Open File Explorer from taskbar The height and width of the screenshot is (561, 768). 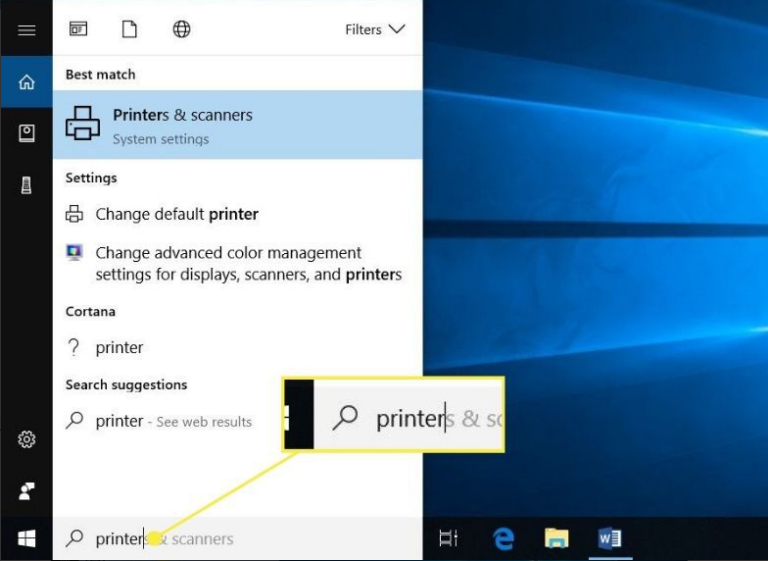[556, 539]
